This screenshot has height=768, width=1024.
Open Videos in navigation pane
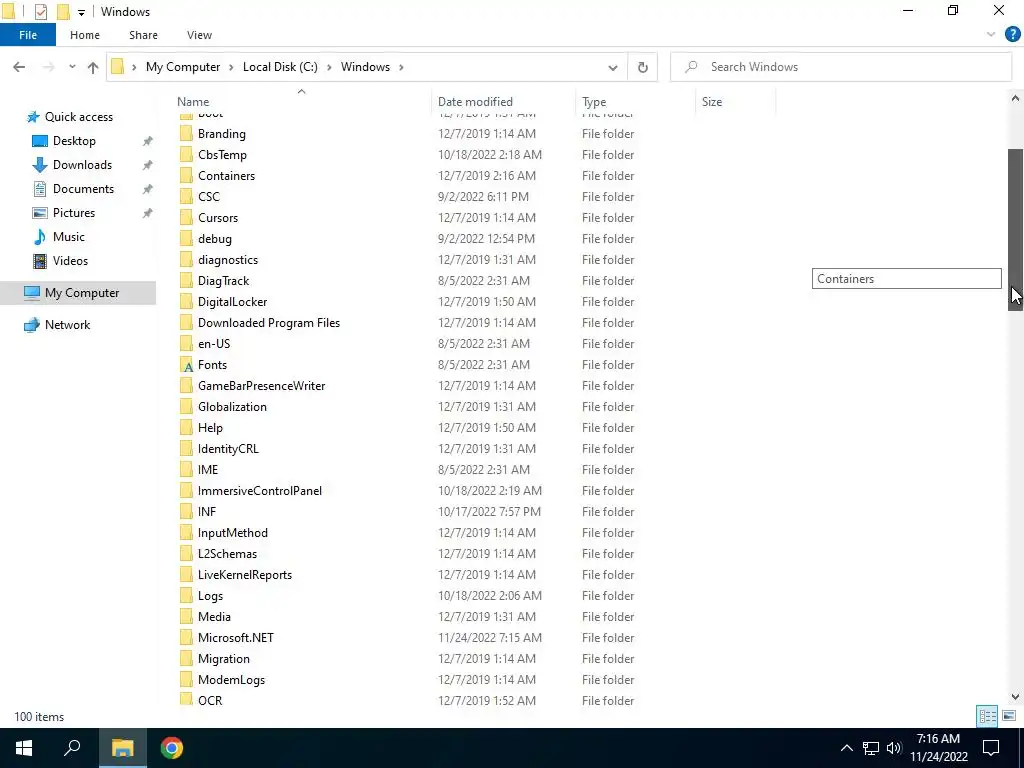click(x=70, y=261)
